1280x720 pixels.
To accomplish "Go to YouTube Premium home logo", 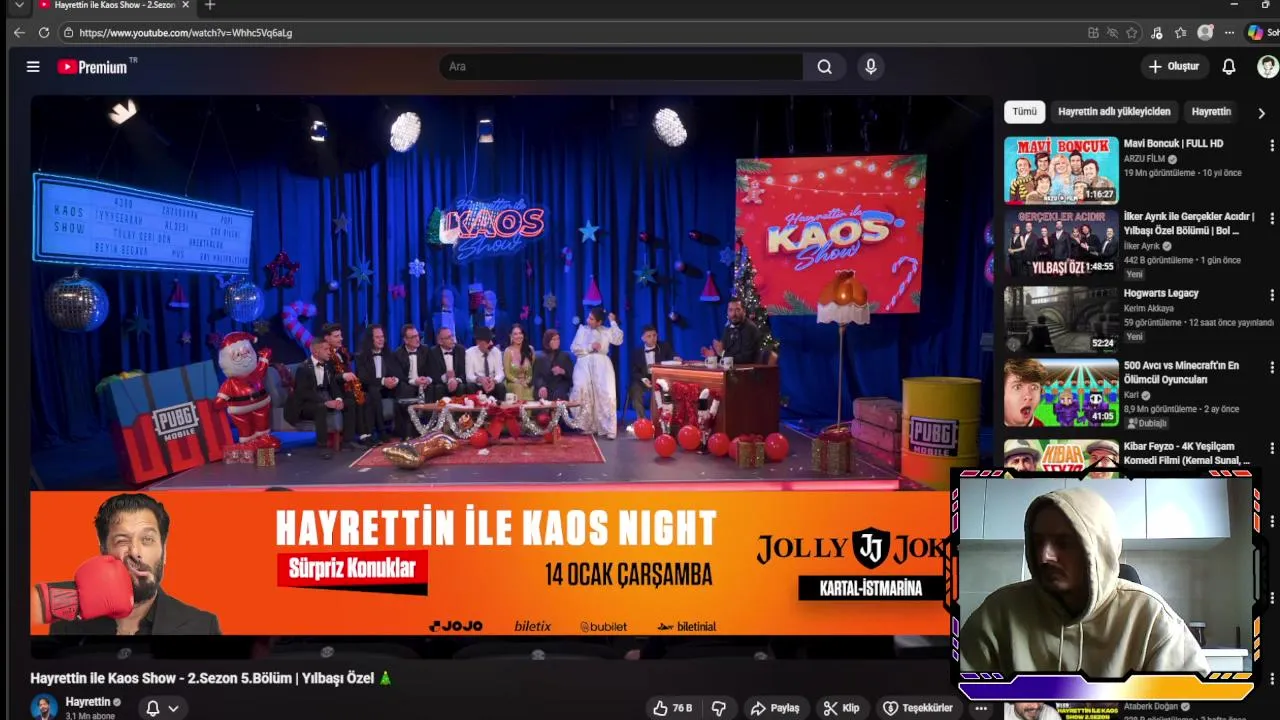I will point(97,67).
